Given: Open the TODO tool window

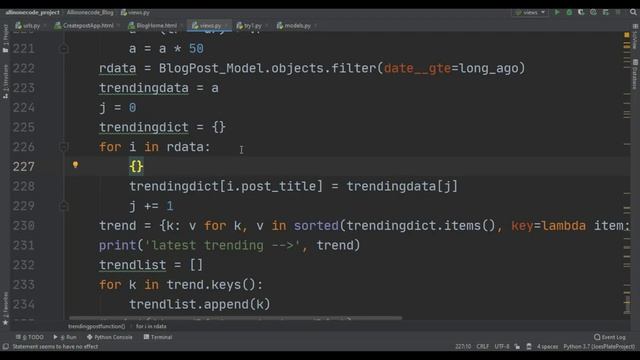Looking at the screenshot, I should [29, 337].
